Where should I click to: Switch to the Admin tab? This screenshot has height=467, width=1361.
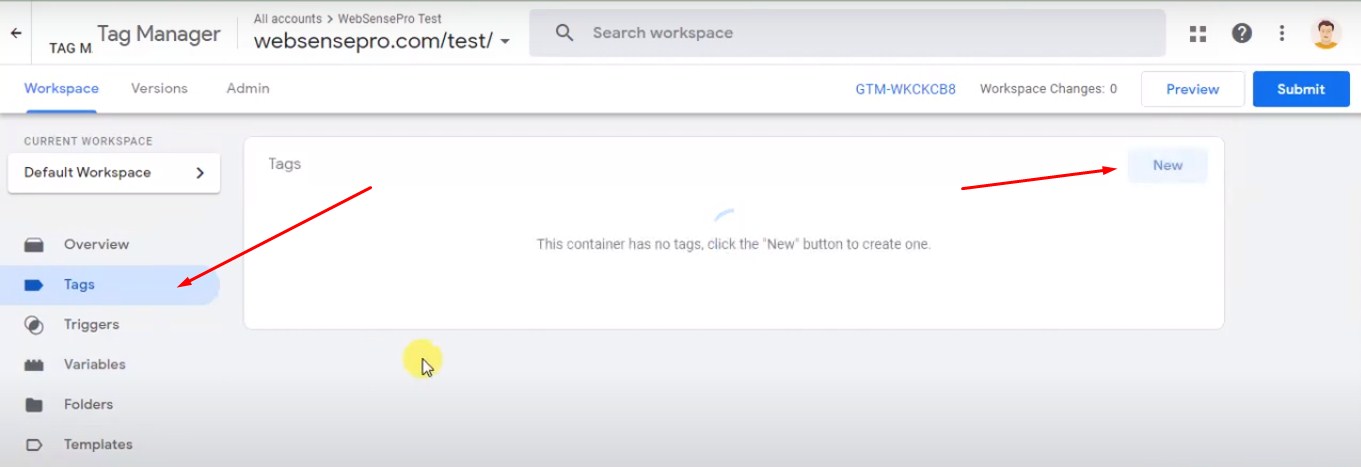[248, 88]
